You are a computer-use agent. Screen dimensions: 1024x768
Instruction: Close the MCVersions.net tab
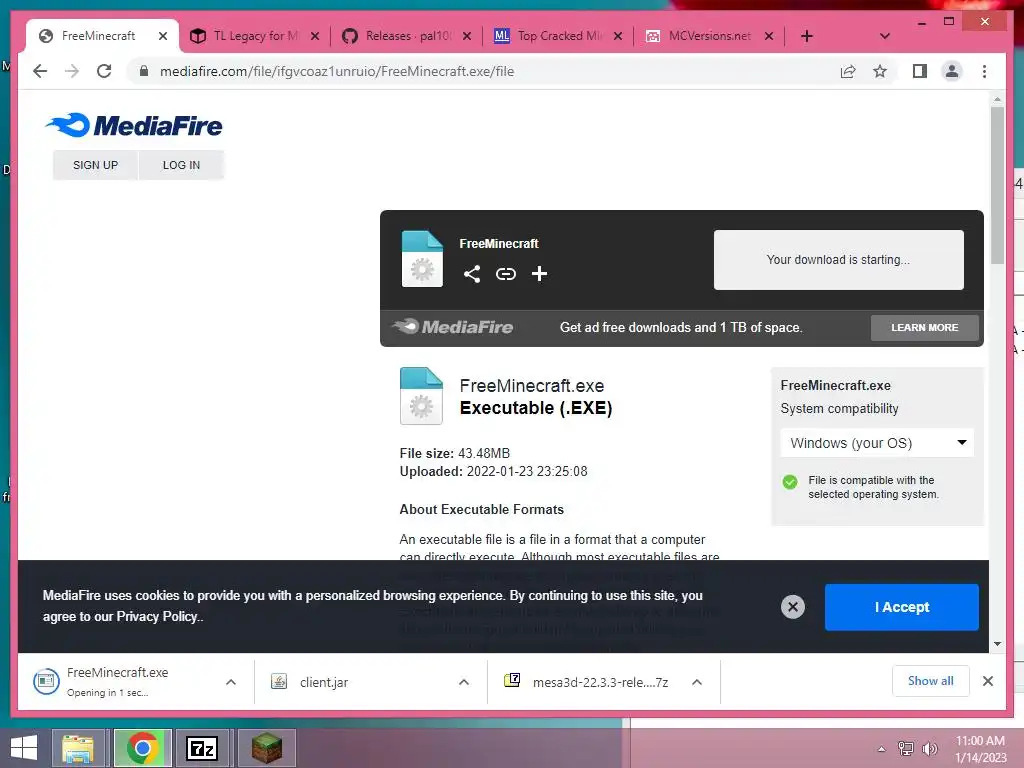coord(769,36)
